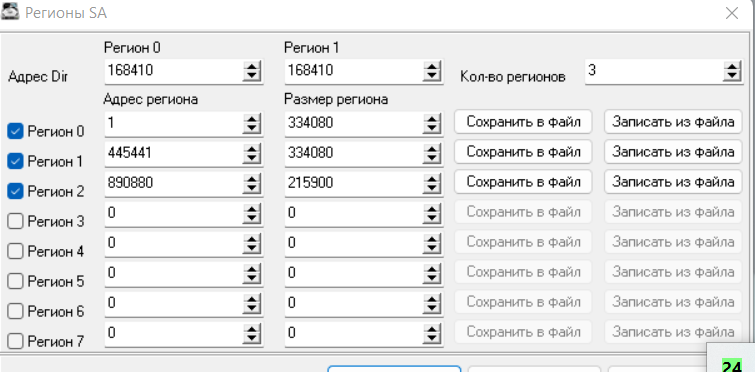Select the Кол-во регионов input field
Viewport: 755px width, 372px height.
click(x=653, y=71)
